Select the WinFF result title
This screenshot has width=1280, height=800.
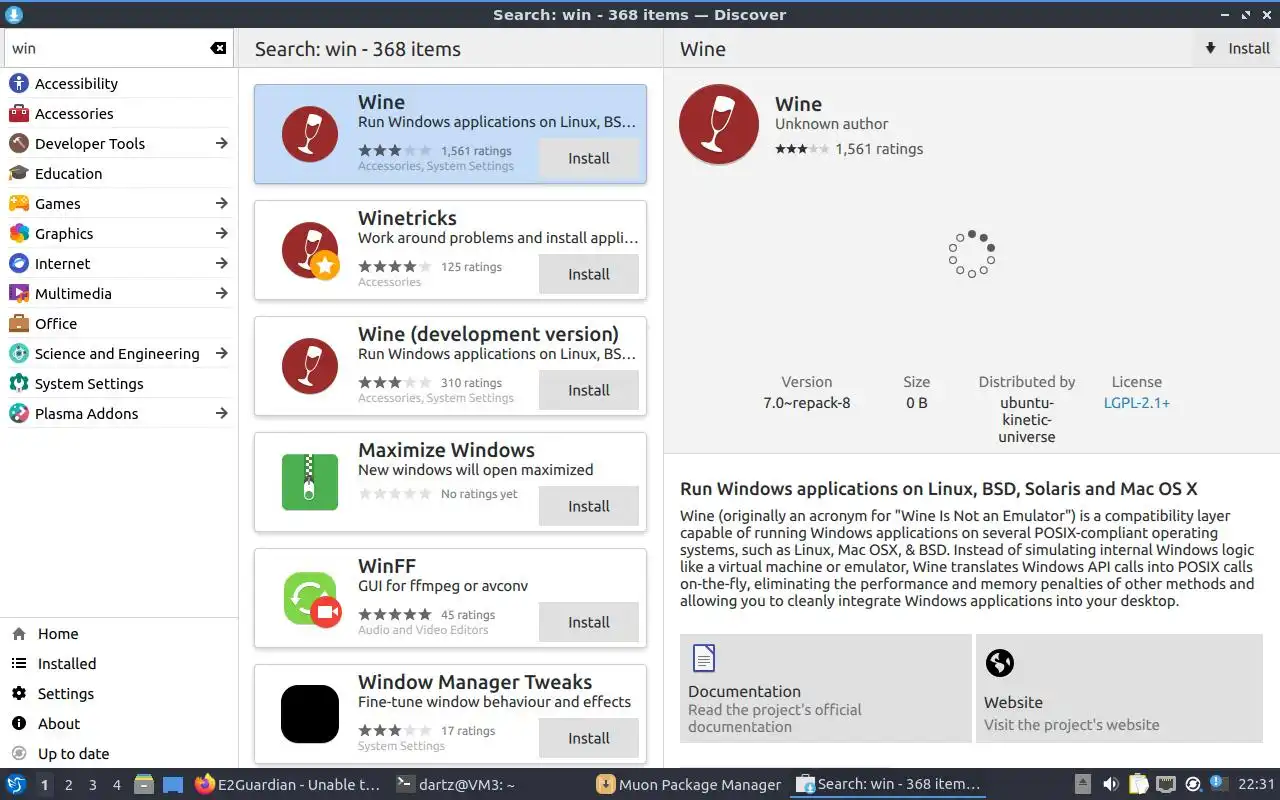coord(387,566)
